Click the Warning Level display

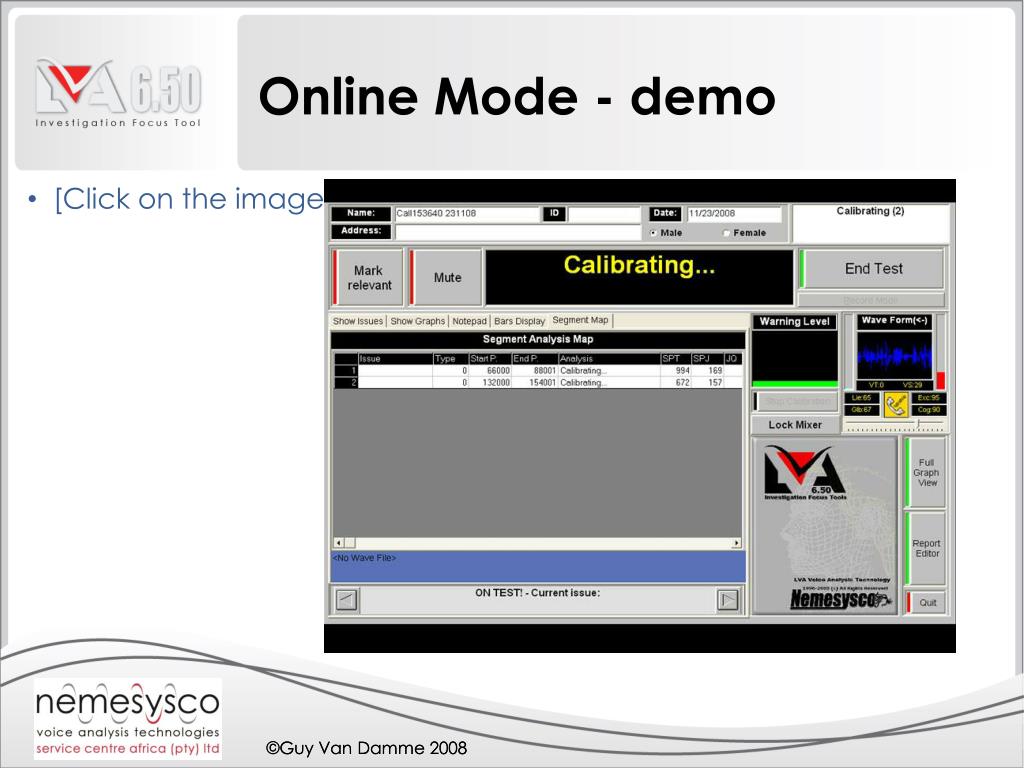click(795, 358)
